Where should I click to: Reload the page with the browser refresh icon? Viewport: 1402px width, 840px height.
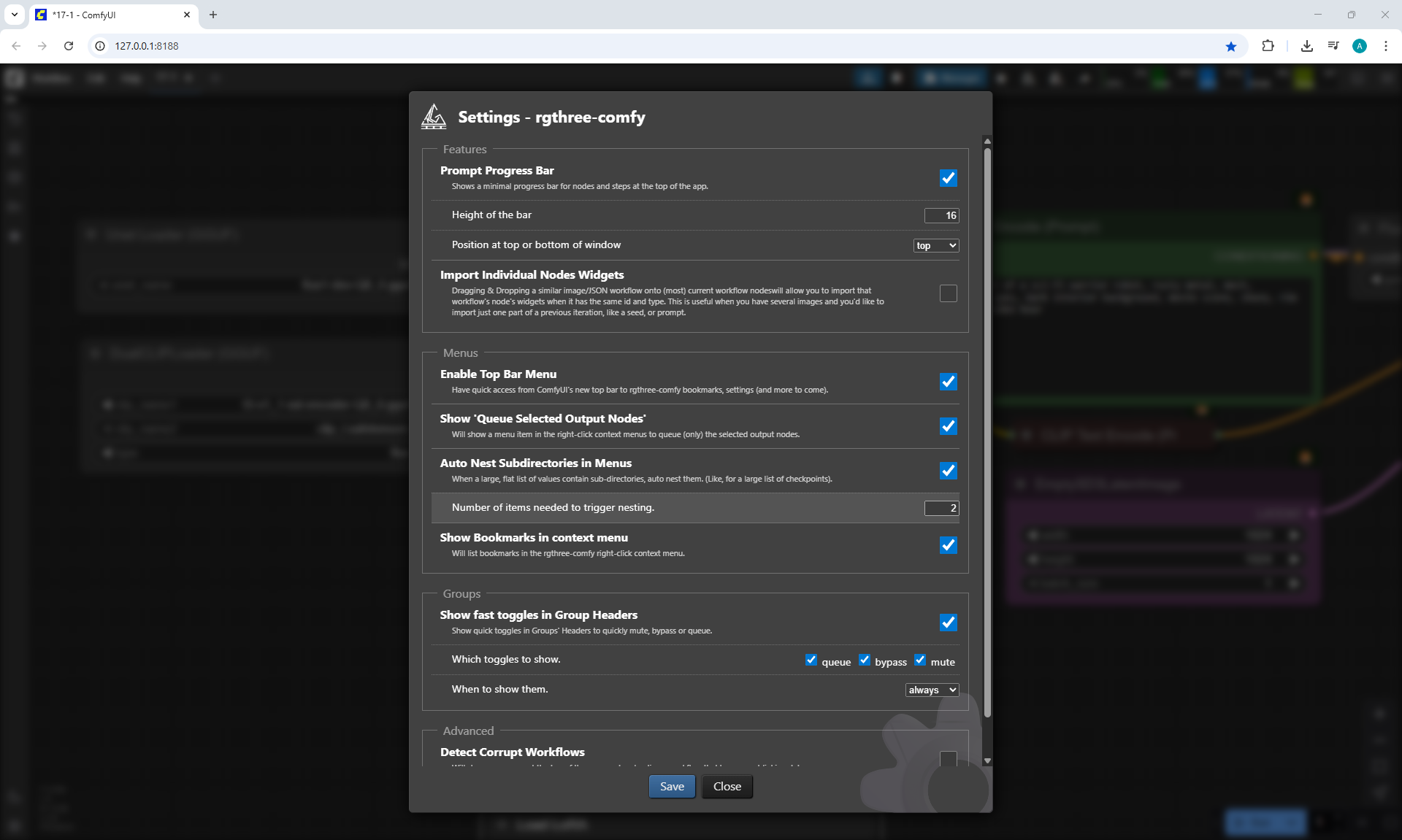pos(69,46)
